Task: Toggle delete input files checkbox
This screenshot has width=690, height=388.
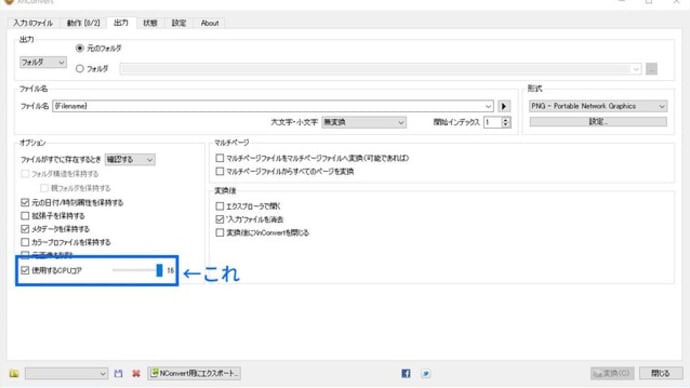Action: point(220,219)
